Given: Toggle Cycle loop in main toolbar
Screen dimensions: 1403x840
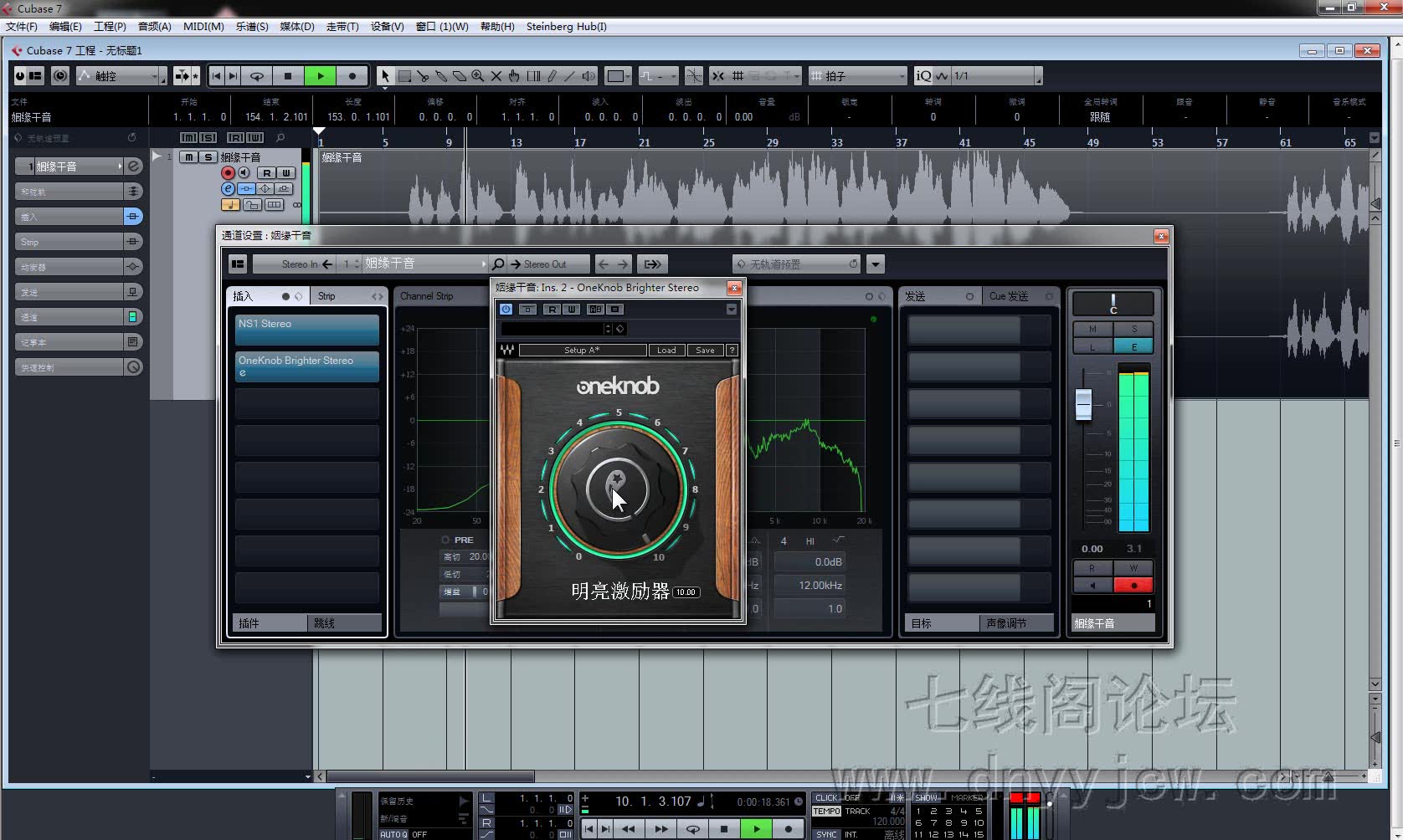Looking at the screenshot, I should coord(257,76).
